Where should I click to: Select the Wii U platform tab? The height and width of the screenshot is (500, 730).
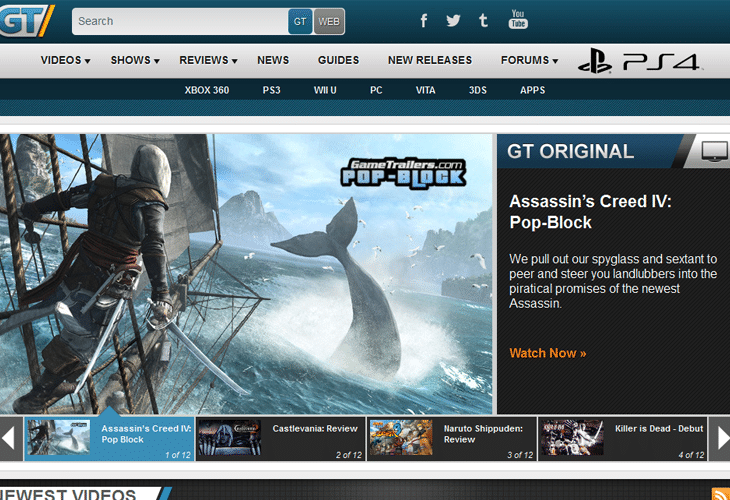pos(325,90)
